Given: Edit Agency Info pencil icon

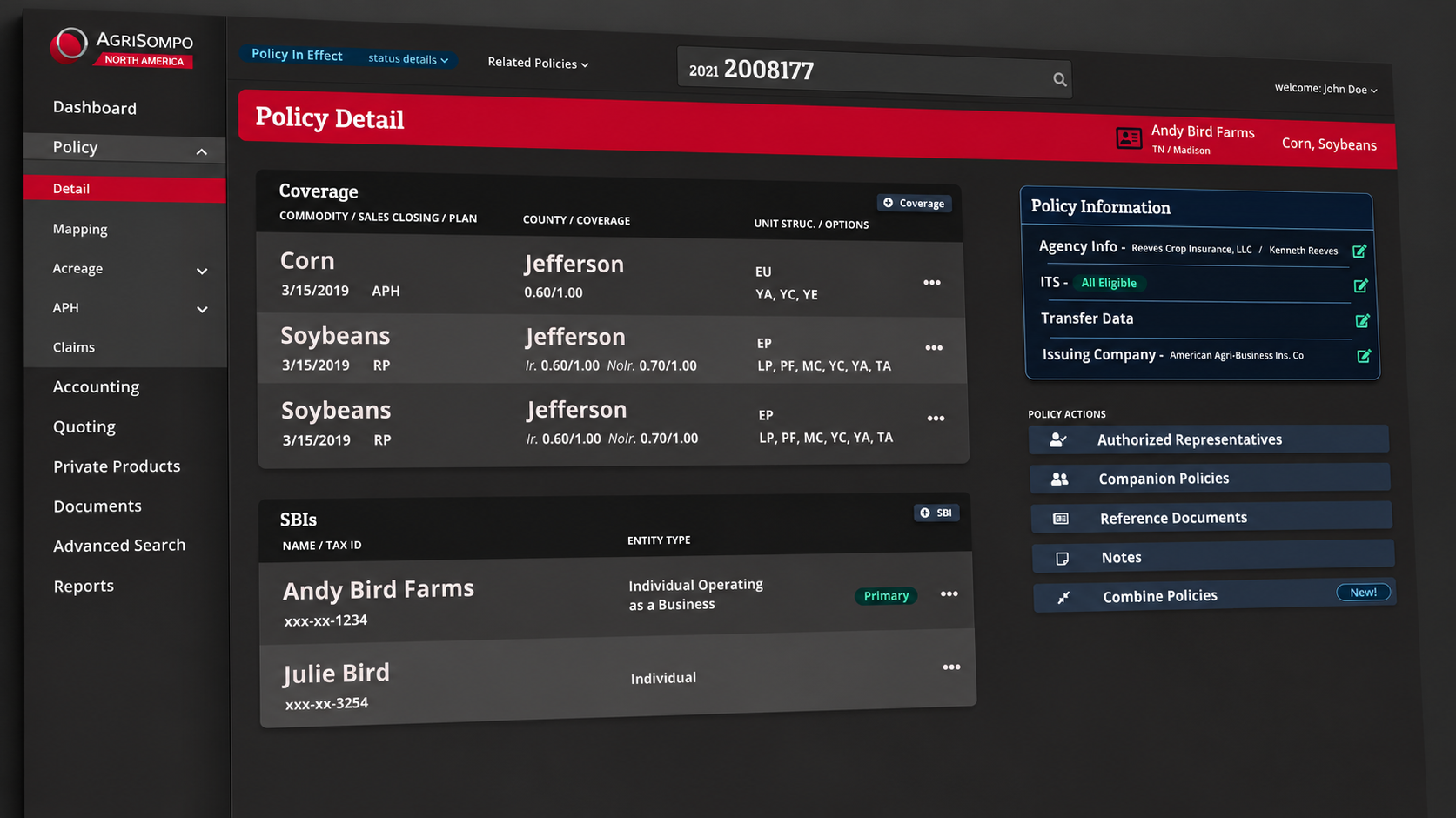Looking at the screenshot, I should 1359,251.
